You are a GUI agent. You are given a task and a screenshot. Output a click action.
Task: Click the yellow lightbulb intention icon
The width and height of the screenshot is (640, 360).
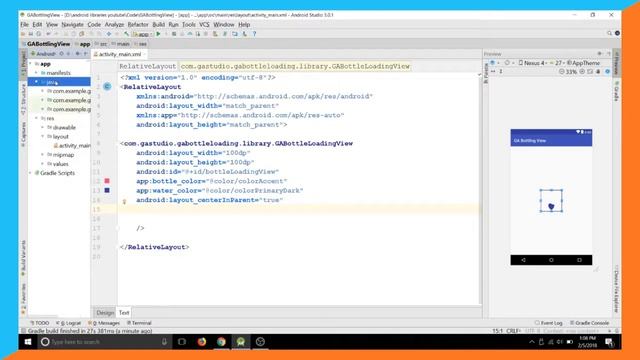coord(124,201)
